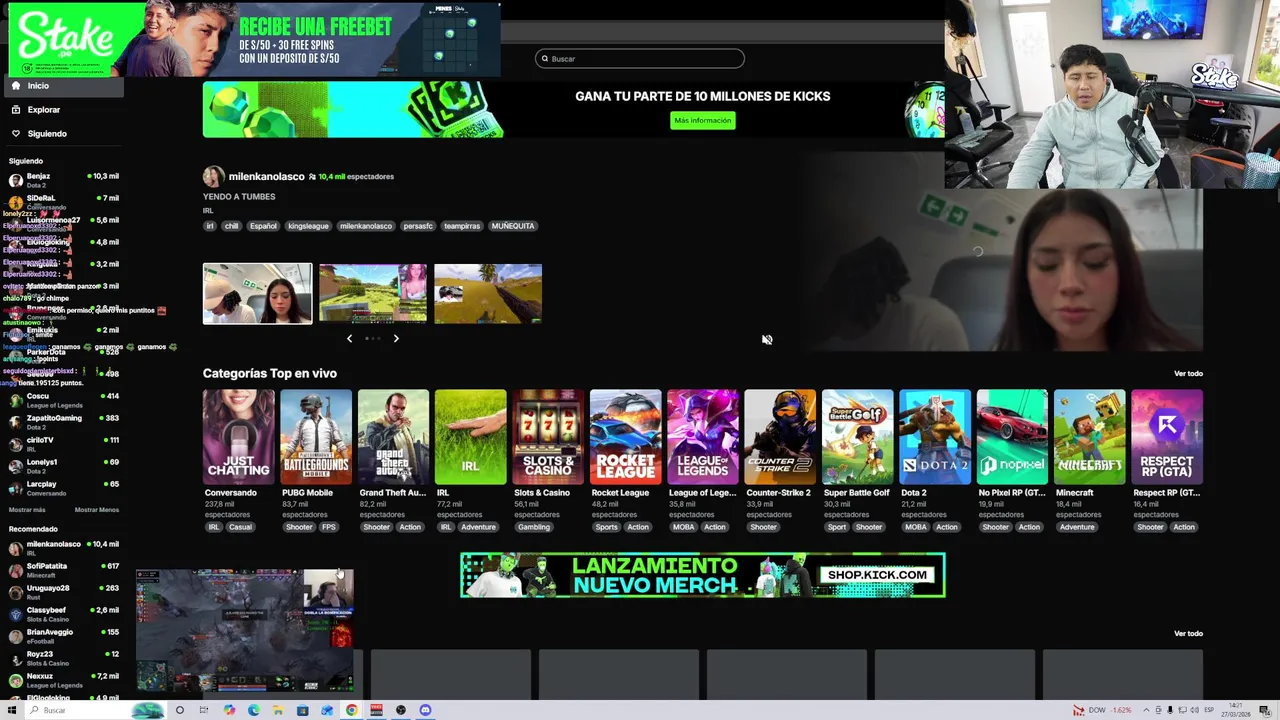
Task: Click the Español tag
Action: [x=263, y=226]
